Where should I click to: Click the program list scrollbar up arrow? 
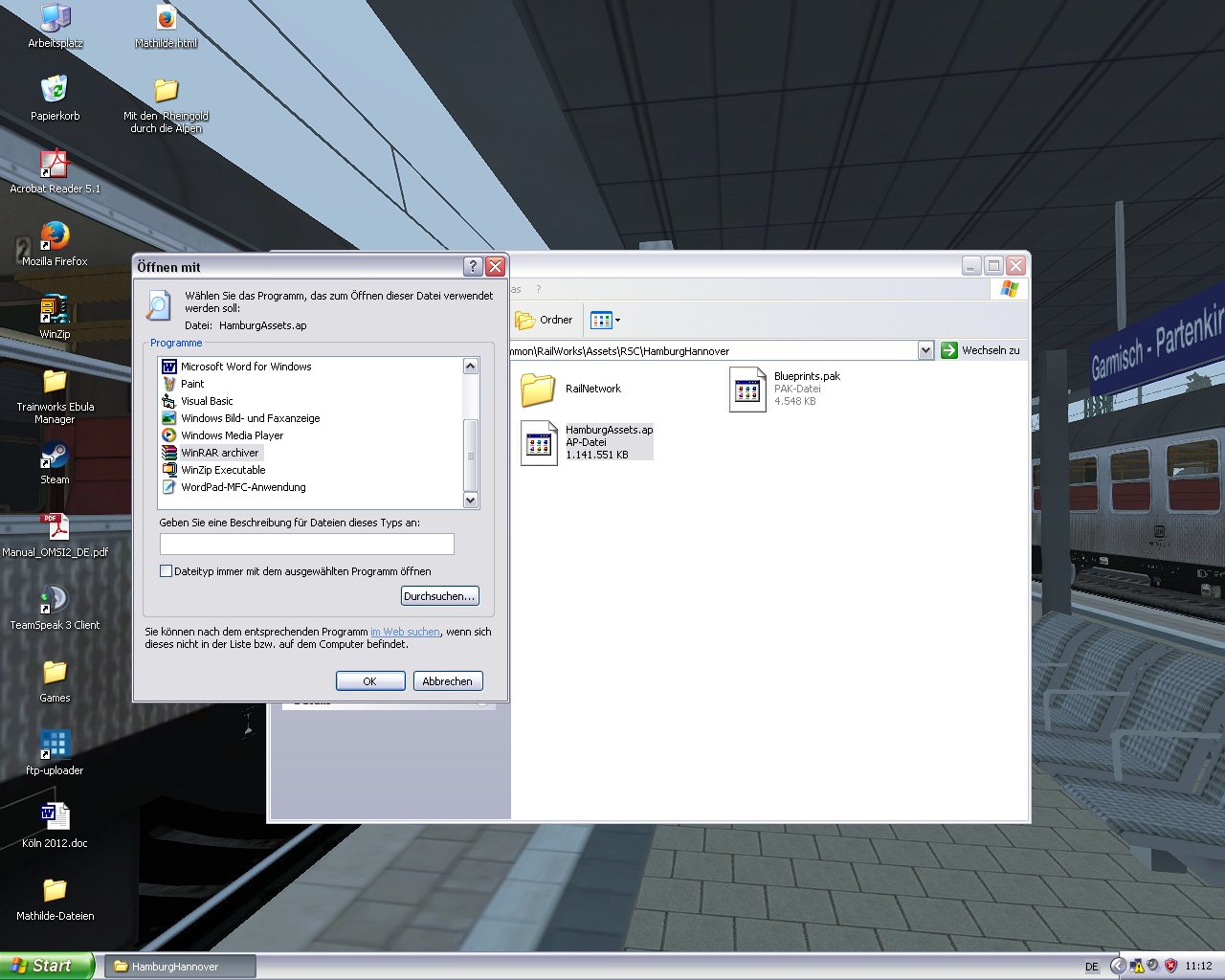pos(470,366)
